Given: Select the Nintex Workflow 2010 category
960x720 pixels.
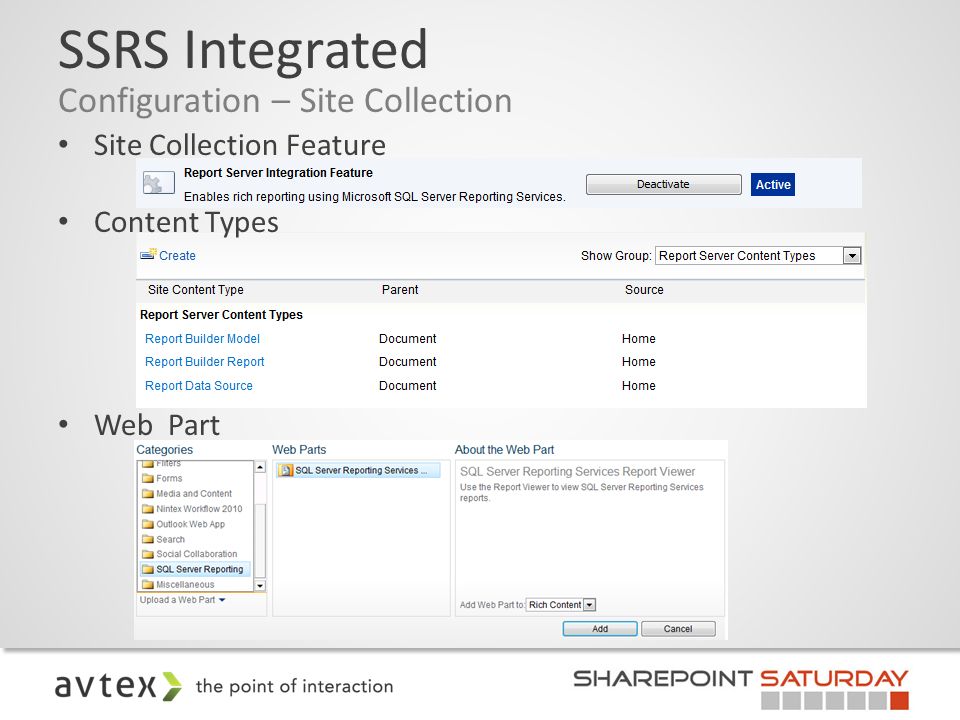Looking at the screenshot, I should tap(199, 509).
